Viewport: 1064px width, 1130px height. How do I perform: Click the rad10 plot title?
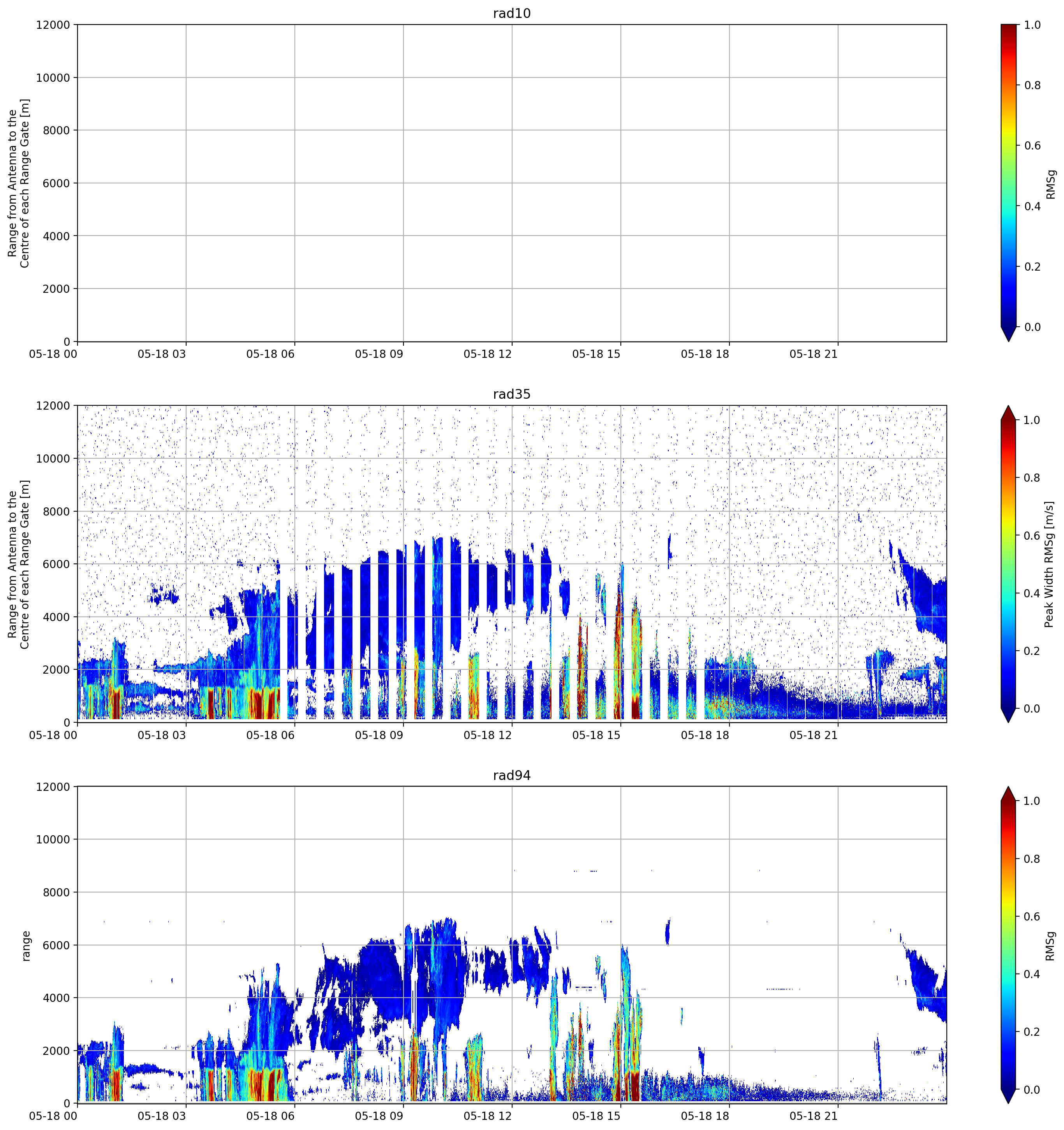click(x=511, y=13)
